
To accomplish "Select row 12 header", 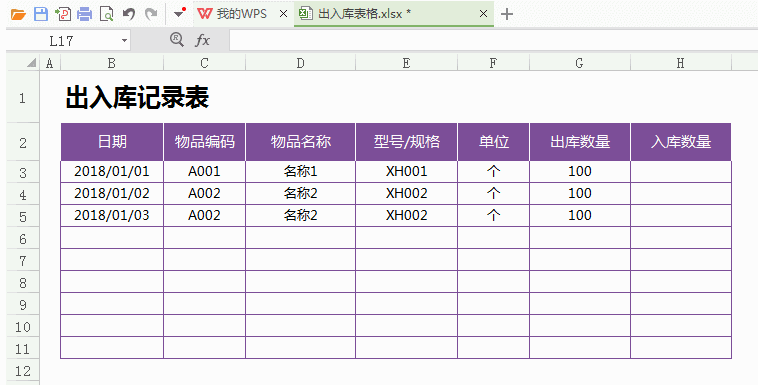I will (x=22, y=371).
